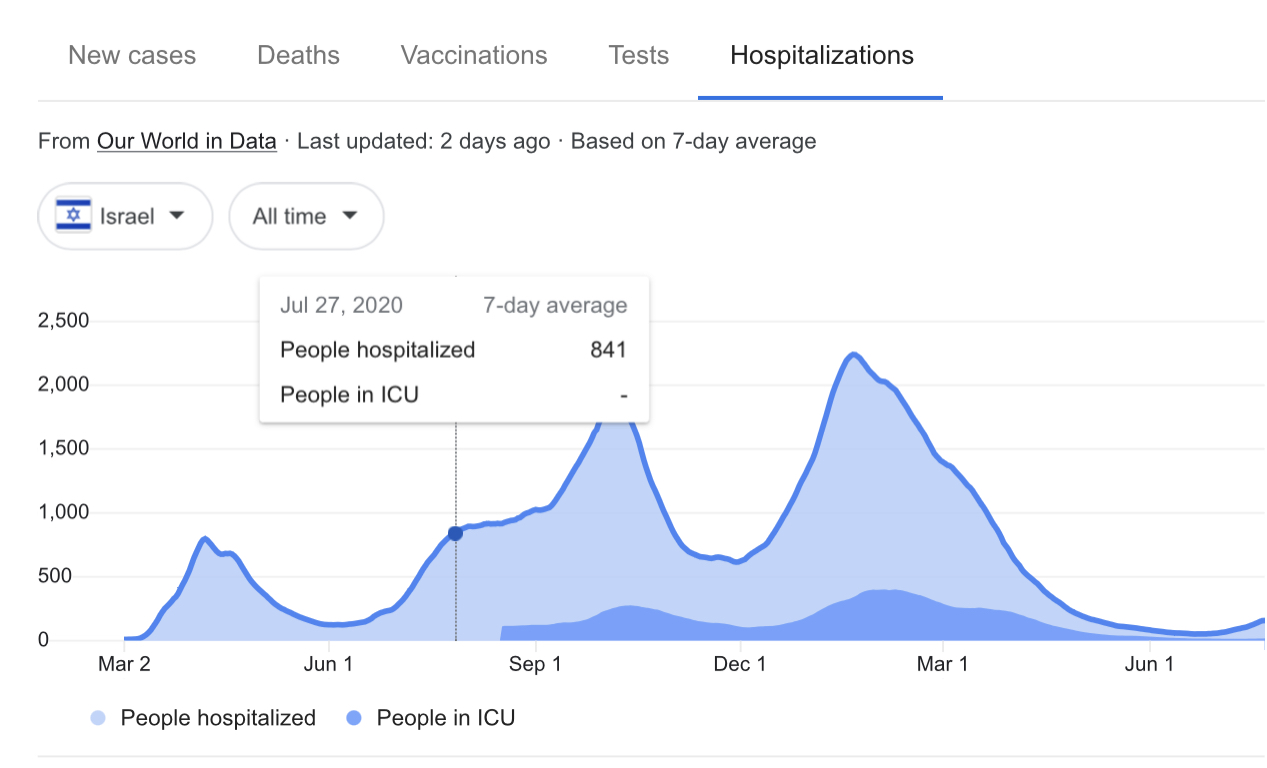
Task: Select the Hospitalizations tab
Action: pyautogui.click(x=821, y=55)
